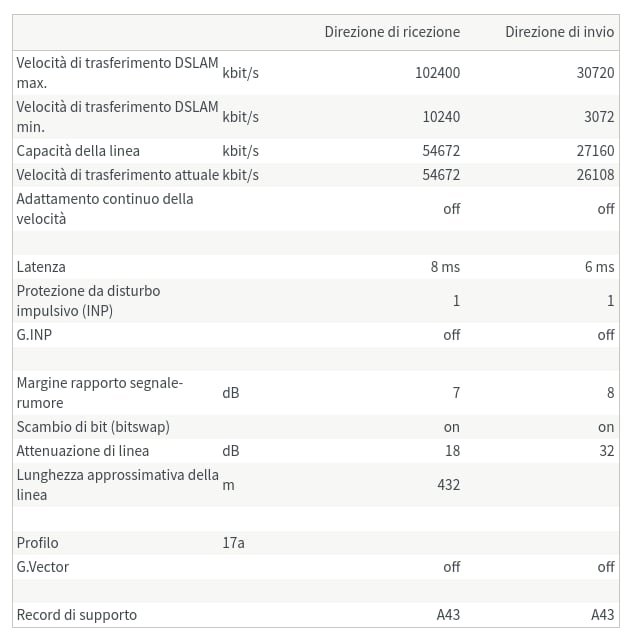The width and height of the screenshot is (630, 641).
Task: Select the 30720 DSLAM max send value
Action: 594,73
